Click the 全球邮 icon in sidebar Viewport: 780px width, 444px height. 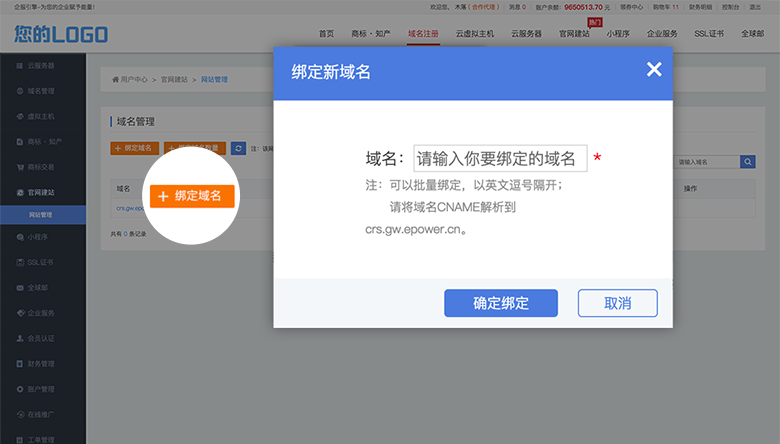click(x=20, y=288)
